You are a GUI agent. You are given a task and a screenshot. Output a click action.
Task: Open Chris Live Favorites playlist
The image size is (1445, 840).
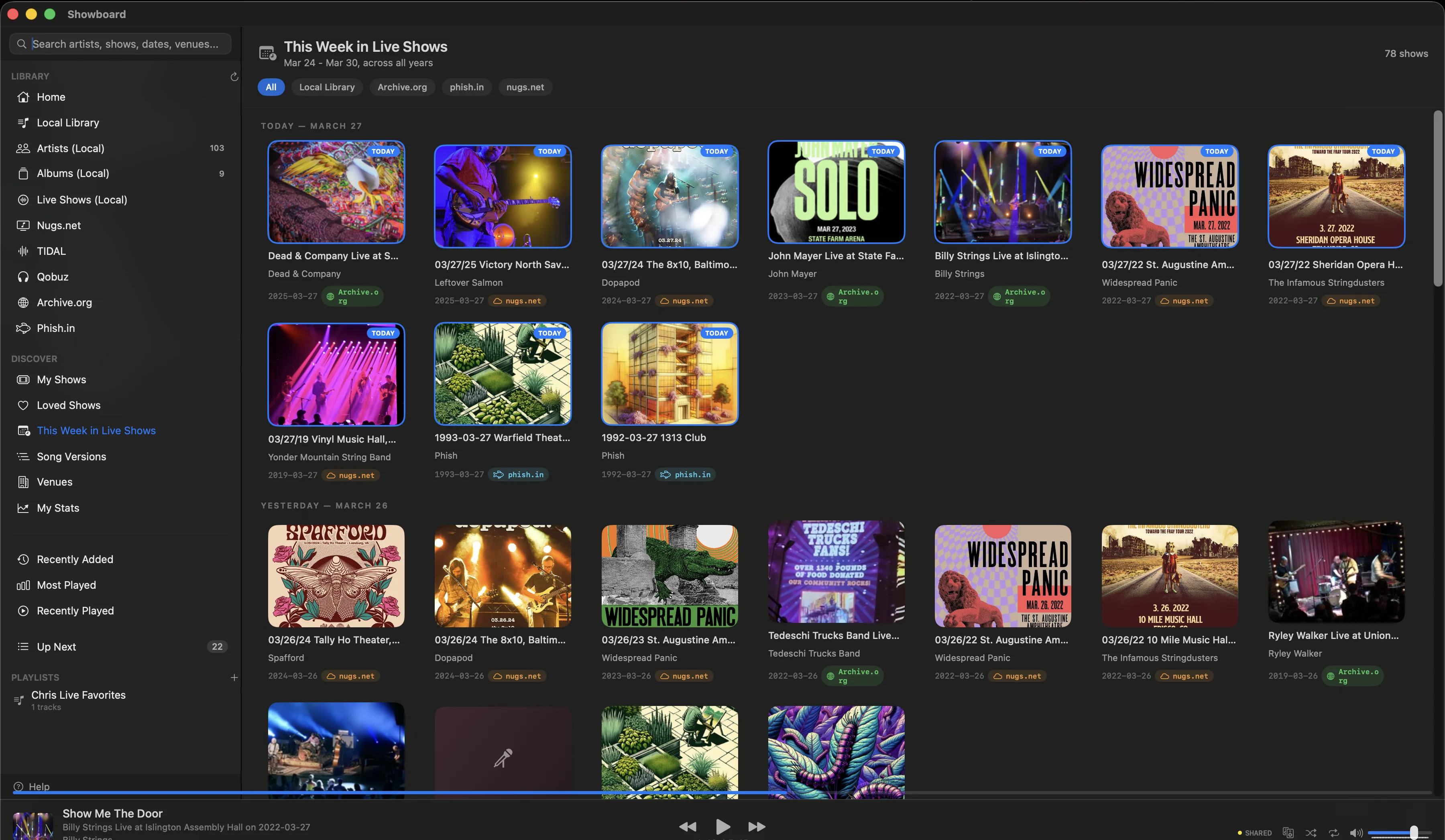79,696
